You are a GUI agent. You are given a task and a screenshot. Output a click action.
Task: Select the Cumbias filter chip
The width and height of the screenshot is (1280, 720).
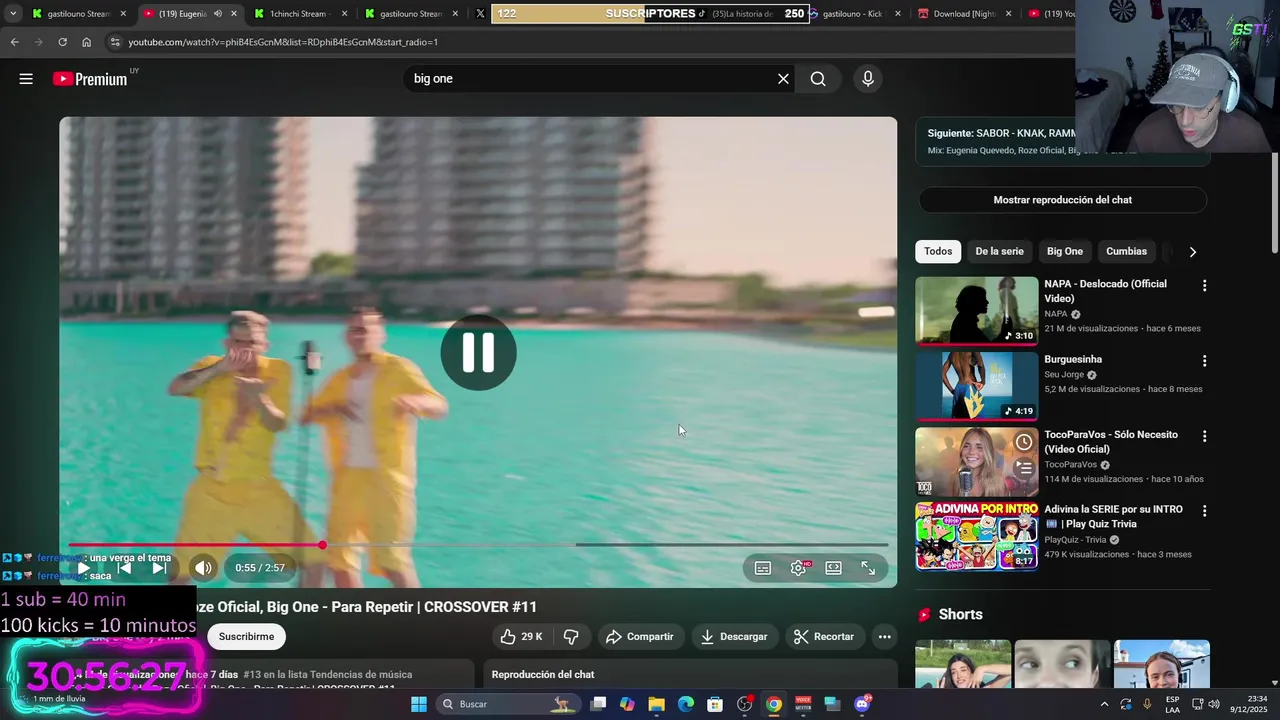(x=1126, y=251)
